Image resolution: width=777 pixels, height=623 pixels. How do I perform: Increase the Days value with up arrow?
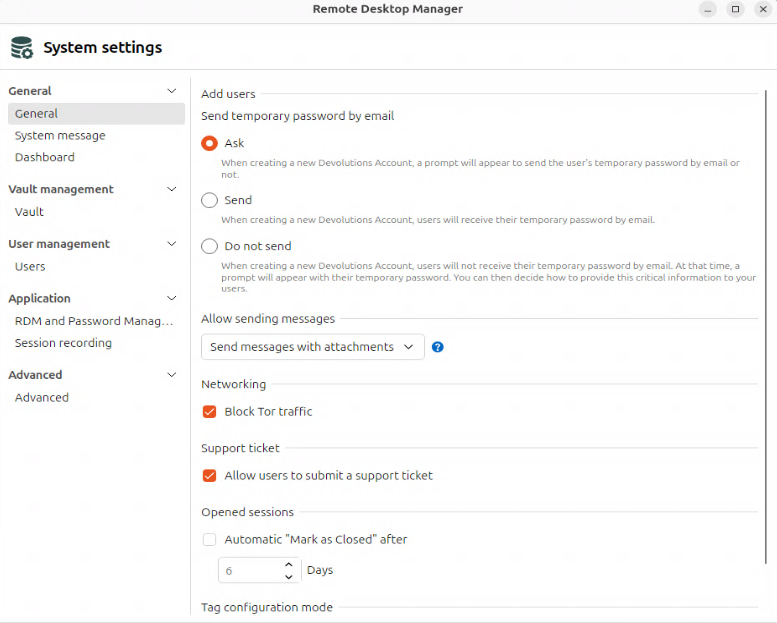tap(289, 565)
